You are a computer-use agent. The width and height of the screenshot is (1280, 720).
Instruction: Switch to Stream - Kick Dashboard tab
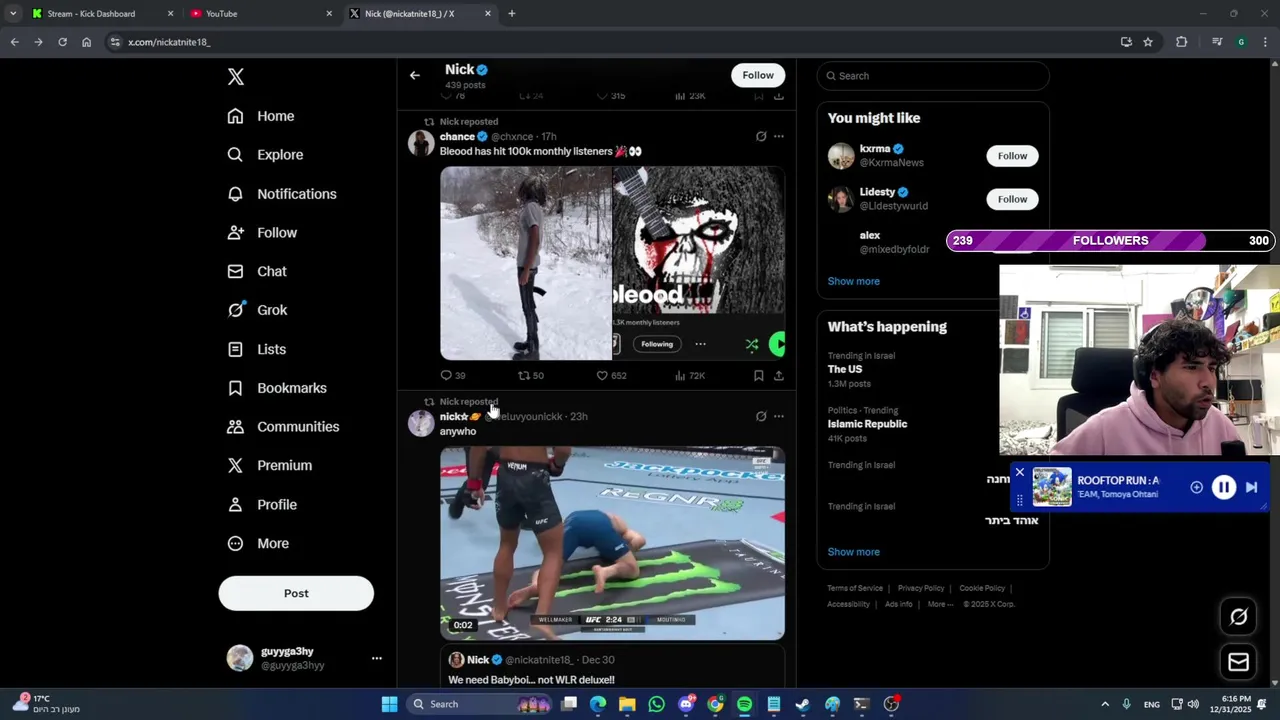pos(102,14)
